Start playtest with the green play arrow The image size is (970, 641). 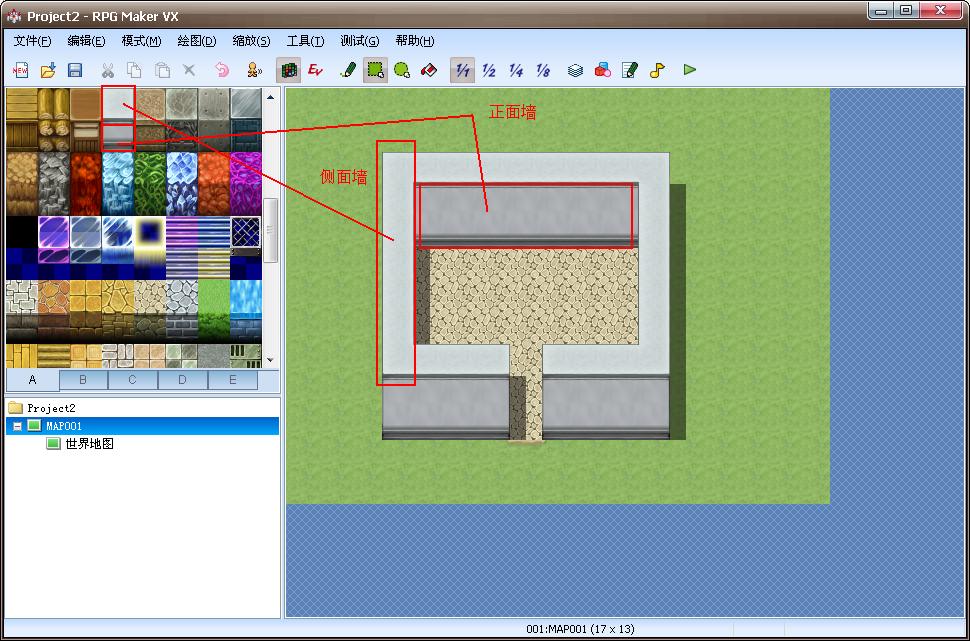point(690,70)
